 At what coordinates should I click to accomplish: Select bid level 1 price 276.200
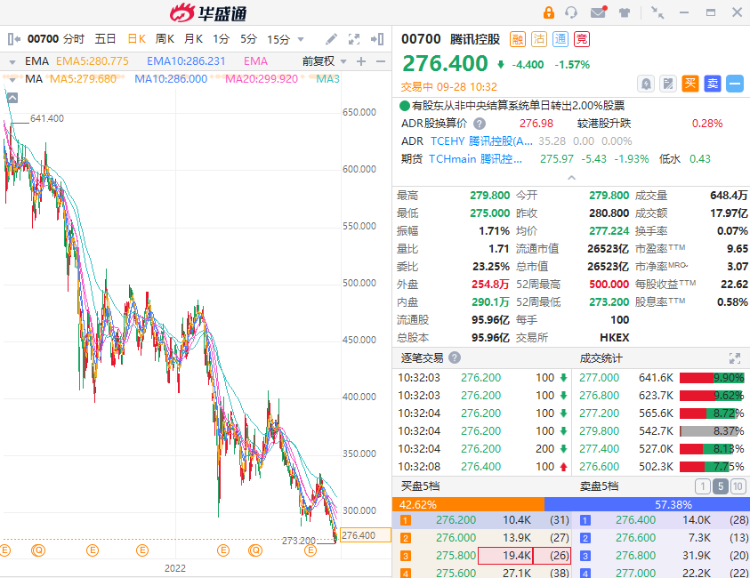click(x=456, y=520)
